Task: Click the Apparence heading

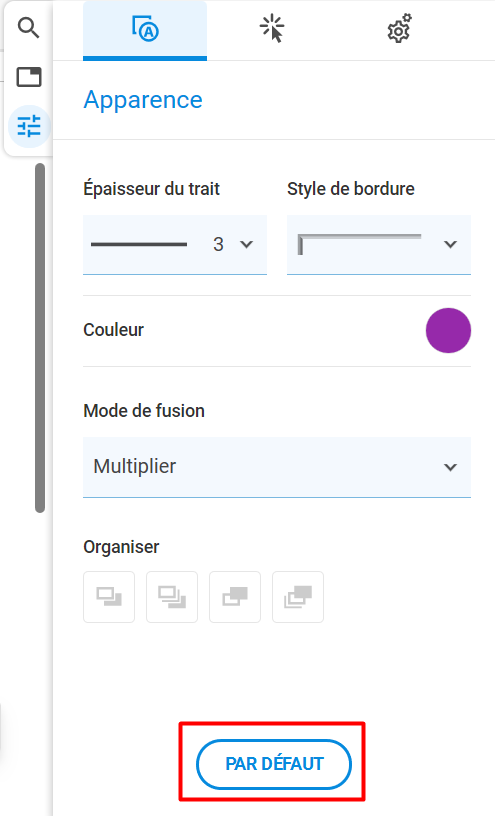Action: [143, 99]
